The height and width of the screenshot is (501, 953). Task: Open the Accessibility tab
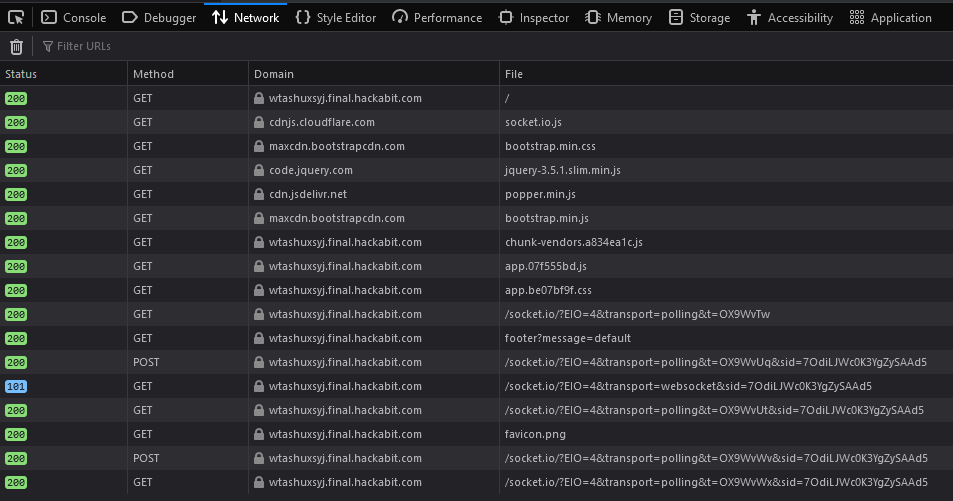(x=789, y=17)
